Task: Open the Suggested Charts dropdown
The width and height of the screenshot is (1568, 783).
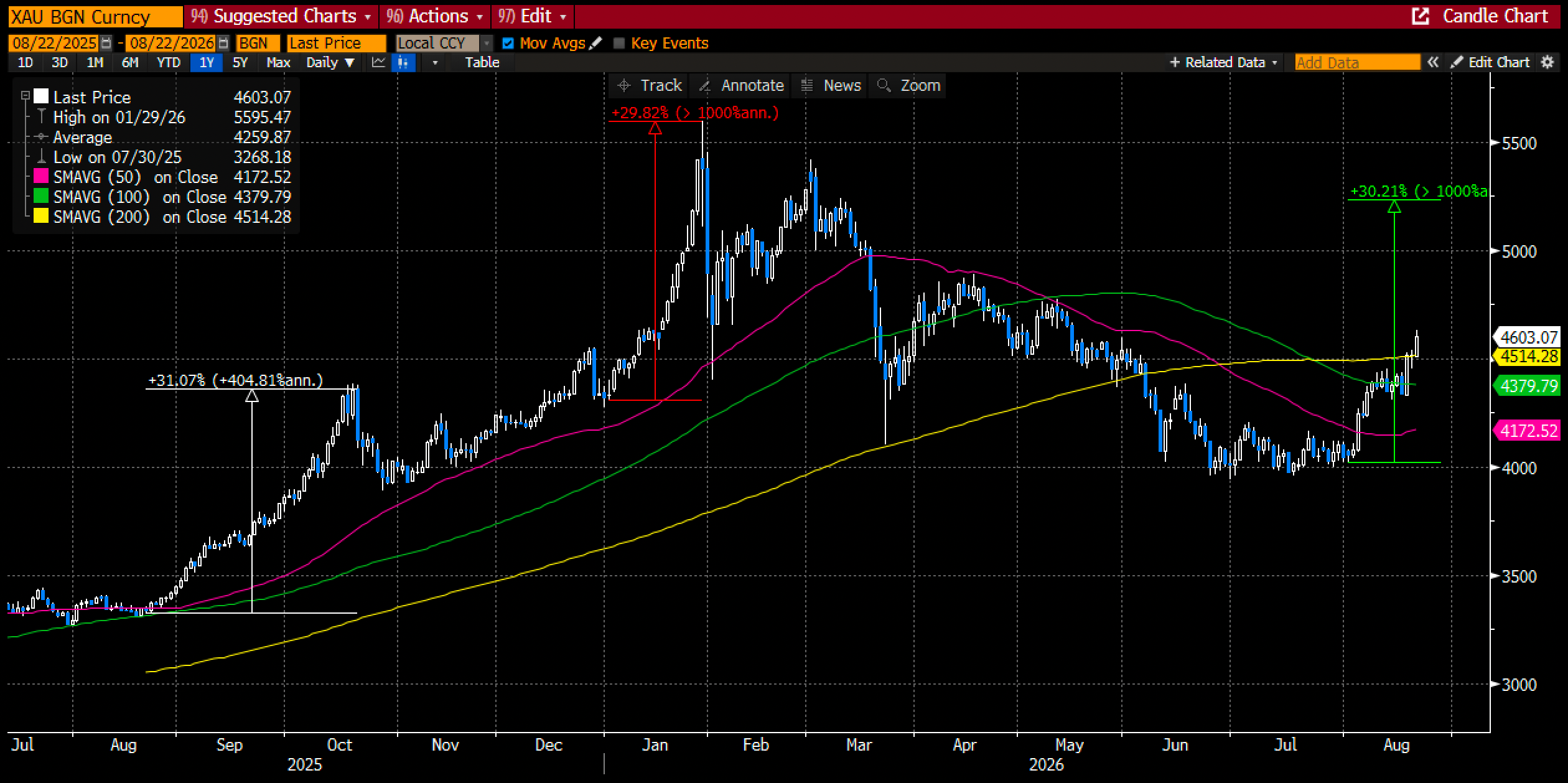Action: pos(281,16)
